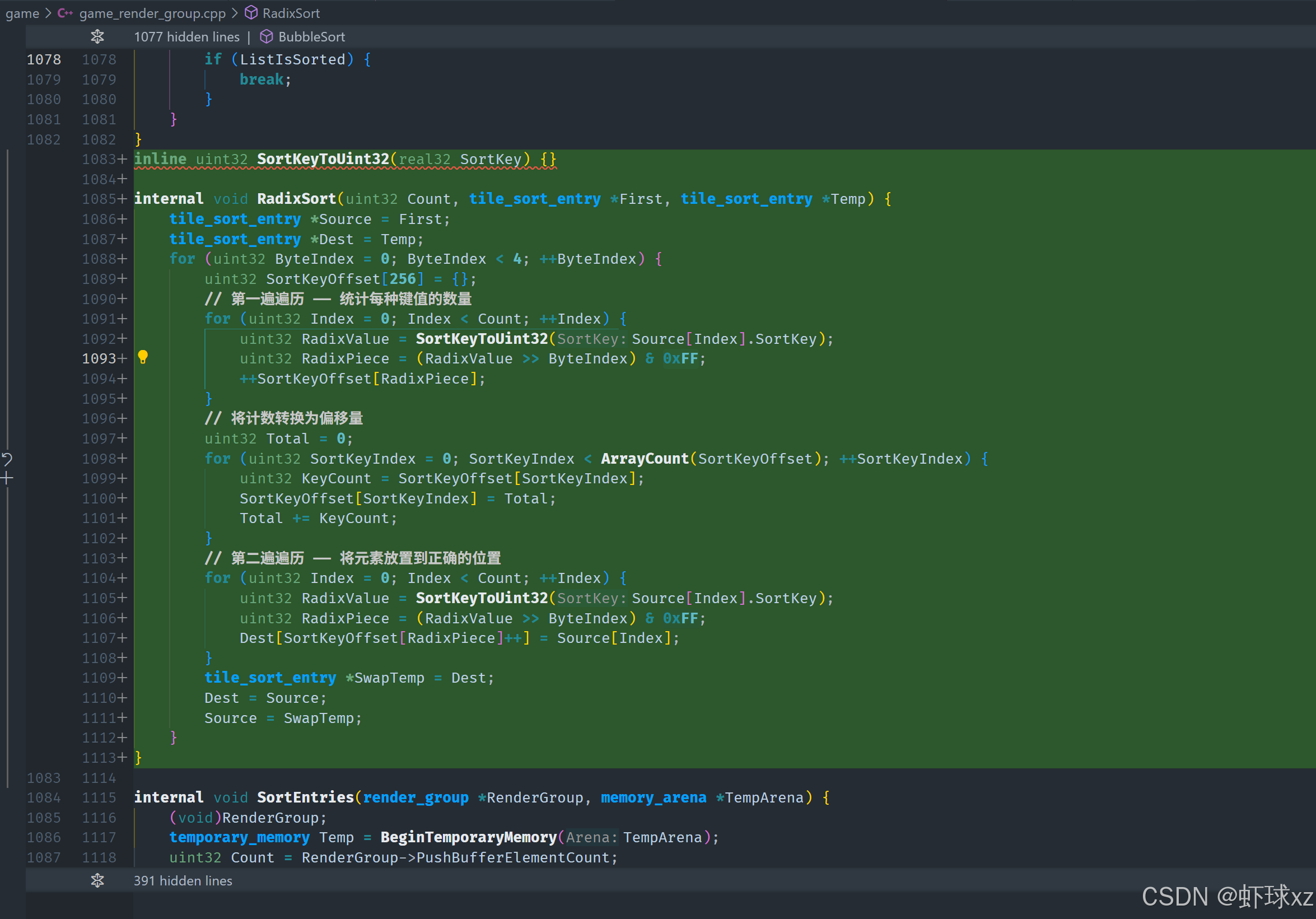Click the BeginTemporaryMemory call on line 1117

pos(468,838)
